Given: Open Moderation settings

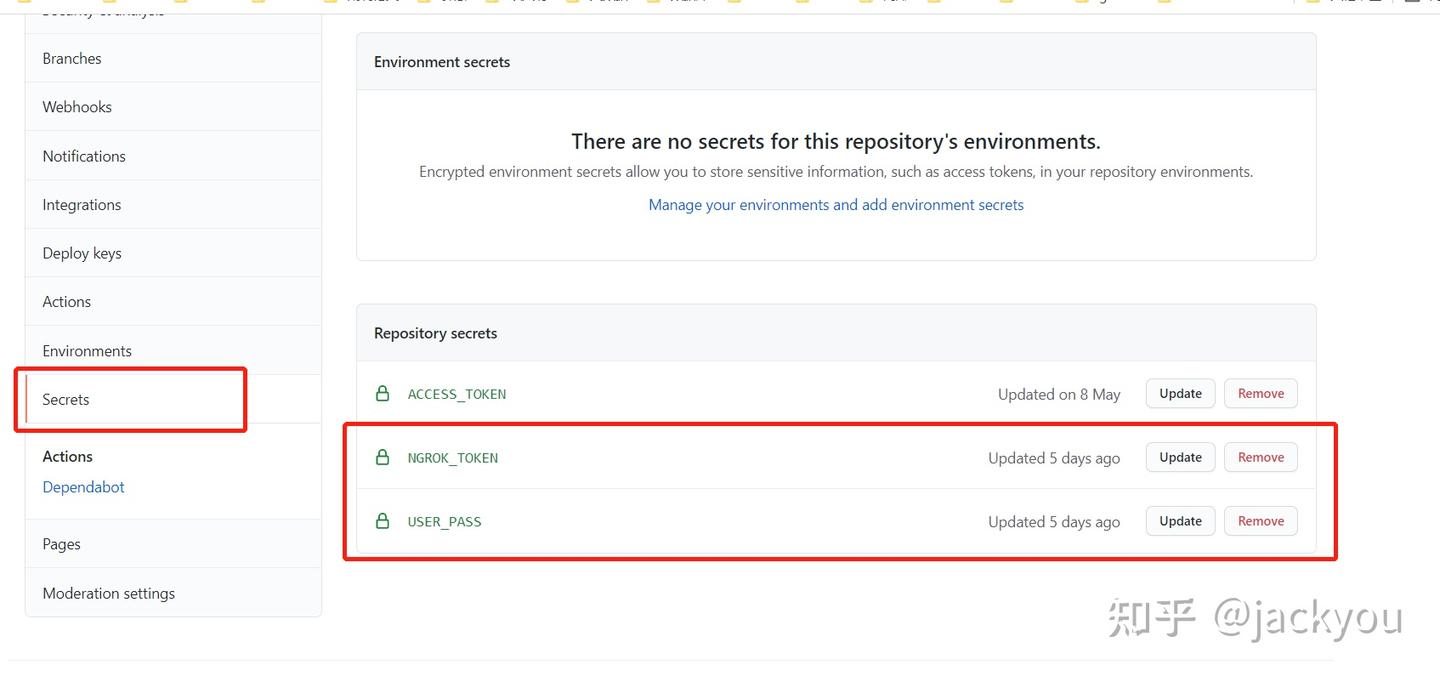Looking at the screenshot, I should [108, 592].
